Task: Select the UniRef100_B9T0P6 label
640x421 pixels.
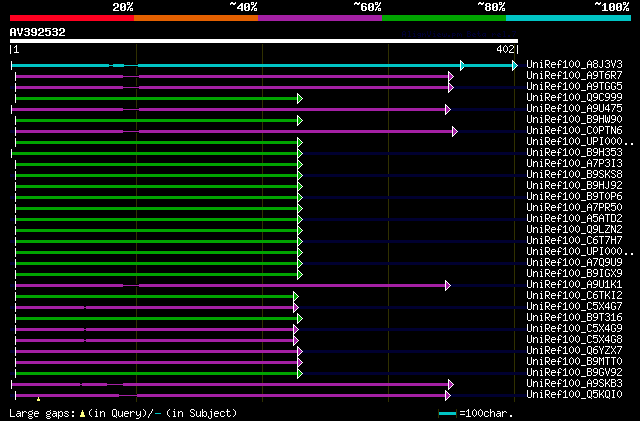Action: 574,197
